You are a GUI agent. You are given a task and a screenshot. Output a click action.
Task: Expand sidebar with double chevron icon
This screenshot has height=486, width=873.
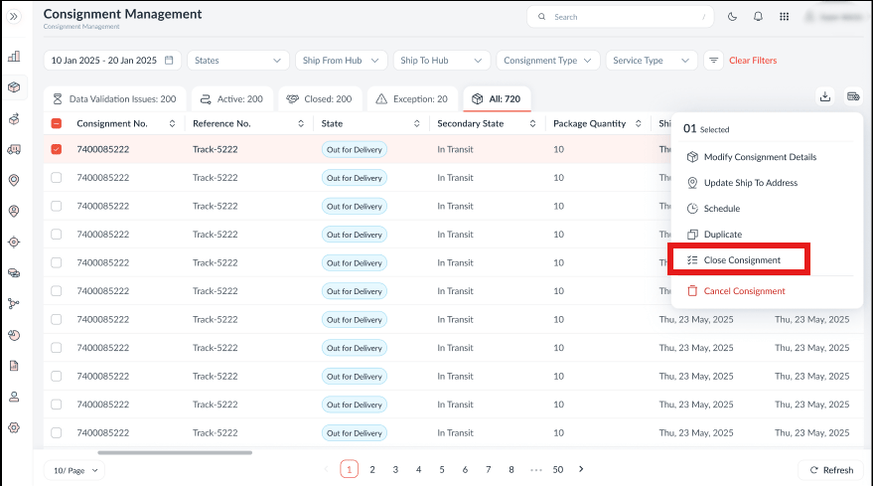point(14,17)
